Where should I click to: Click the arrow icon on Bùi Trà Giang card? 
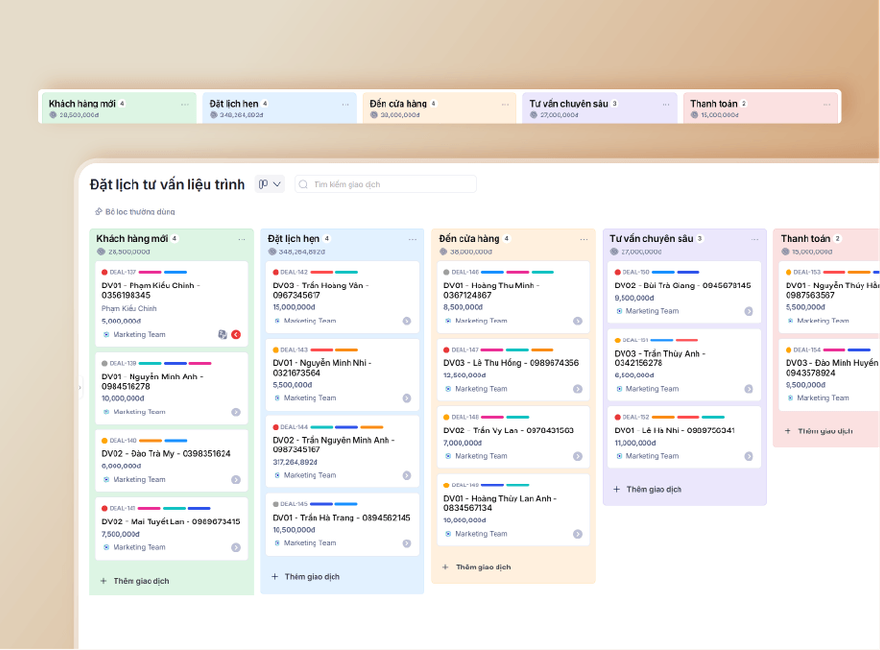coord(749,312)
